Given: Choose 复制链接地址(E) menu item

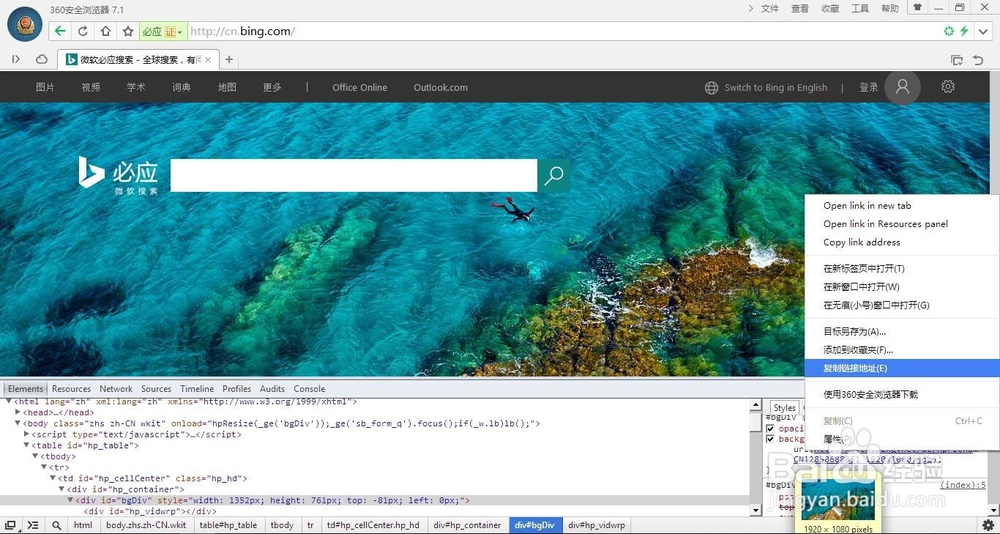Looking at the screenshot, I should (902, 368).
